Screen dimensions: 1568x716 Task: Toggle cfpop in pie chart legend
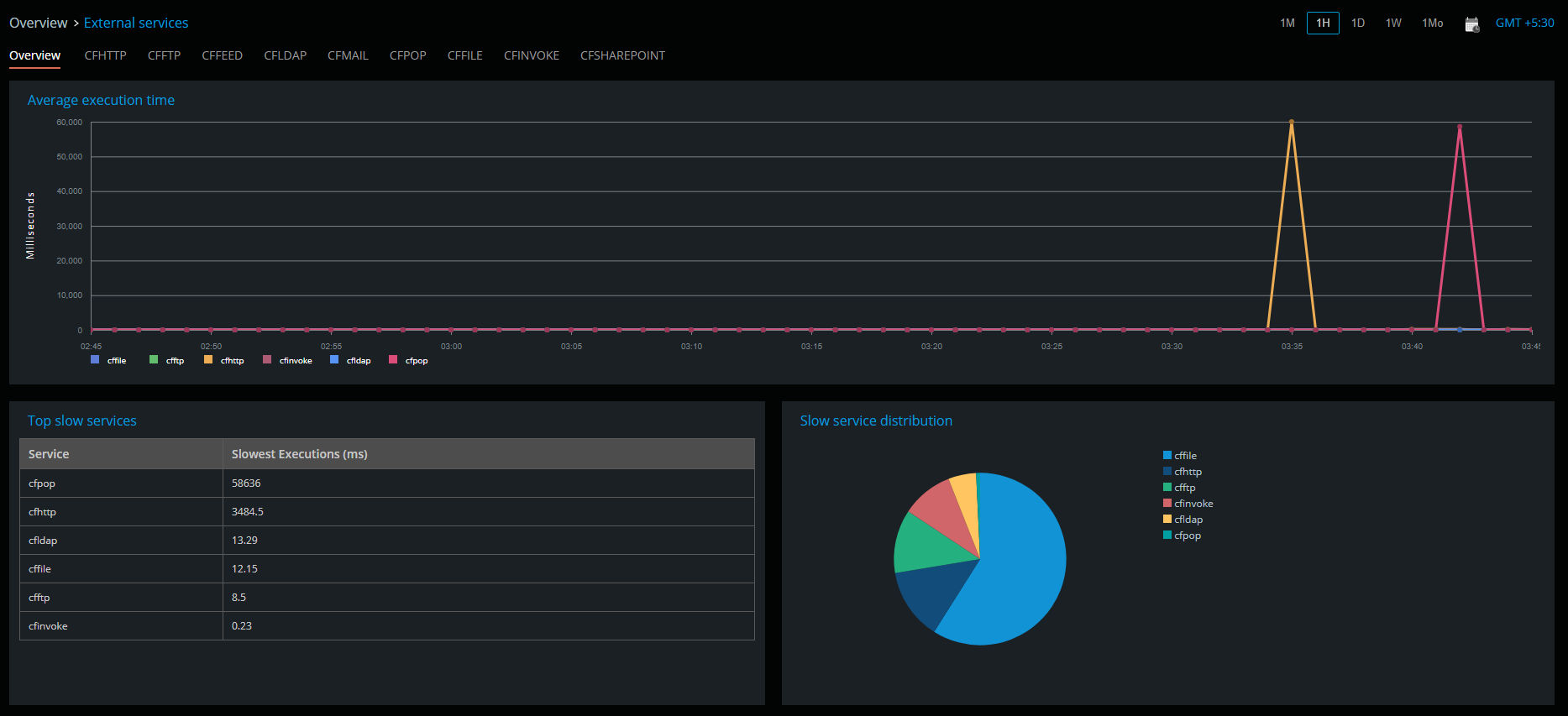(x=1182, y=536)
